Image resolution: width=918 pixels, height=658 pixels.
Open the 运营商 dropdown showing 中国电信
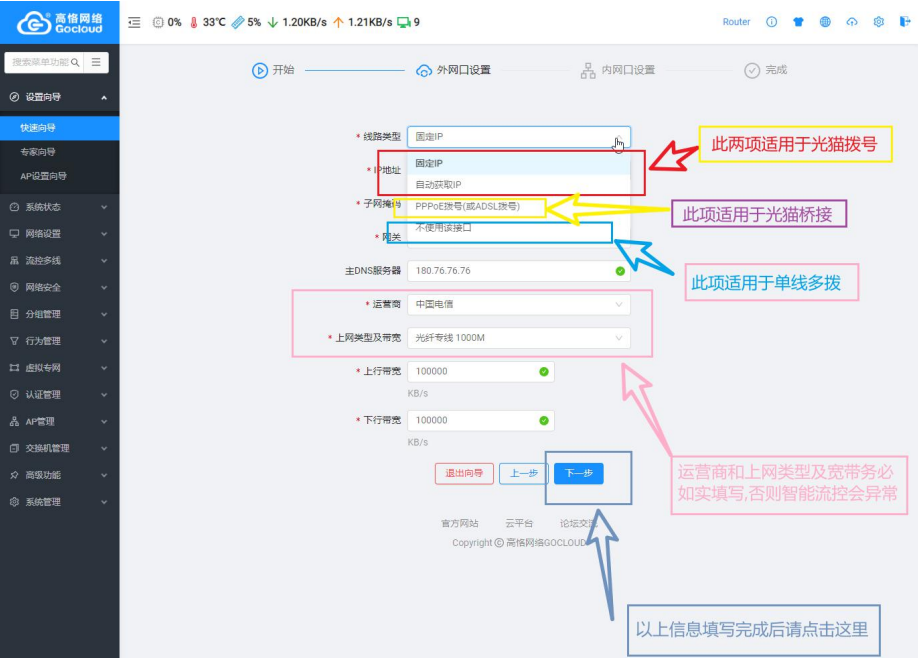tap(518, 304)
